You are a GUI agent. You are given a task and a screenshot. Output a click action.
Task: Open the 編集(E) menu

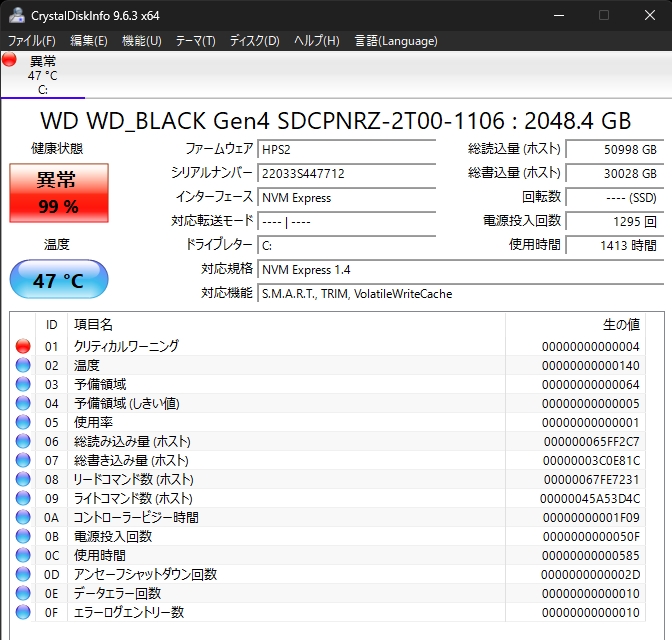pos(89,41)
